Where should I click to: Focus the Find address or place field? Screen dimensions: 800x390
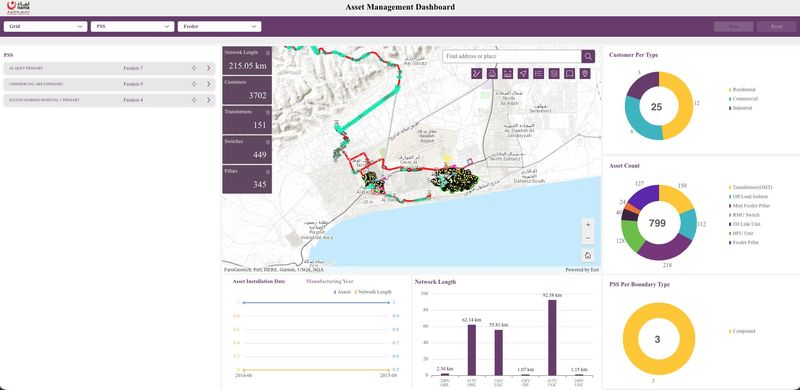[x=512, y=56]
